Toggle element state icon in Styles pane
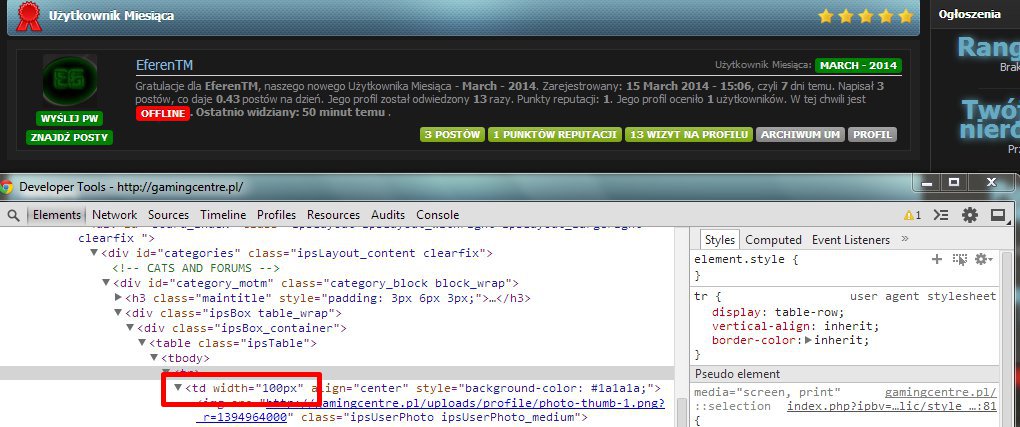The height and width of the screenshot is (427, 1020). tap(960, 259)
